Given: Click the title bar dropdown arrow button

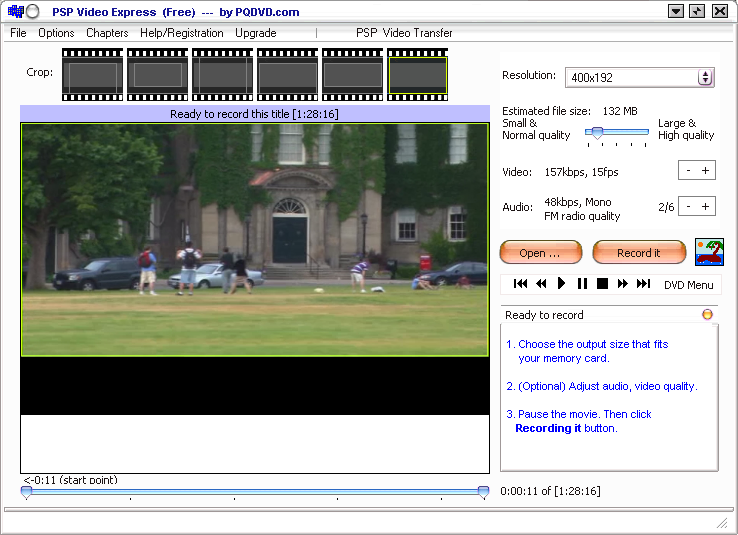Looking at the screenshot, I should [676, 11].
